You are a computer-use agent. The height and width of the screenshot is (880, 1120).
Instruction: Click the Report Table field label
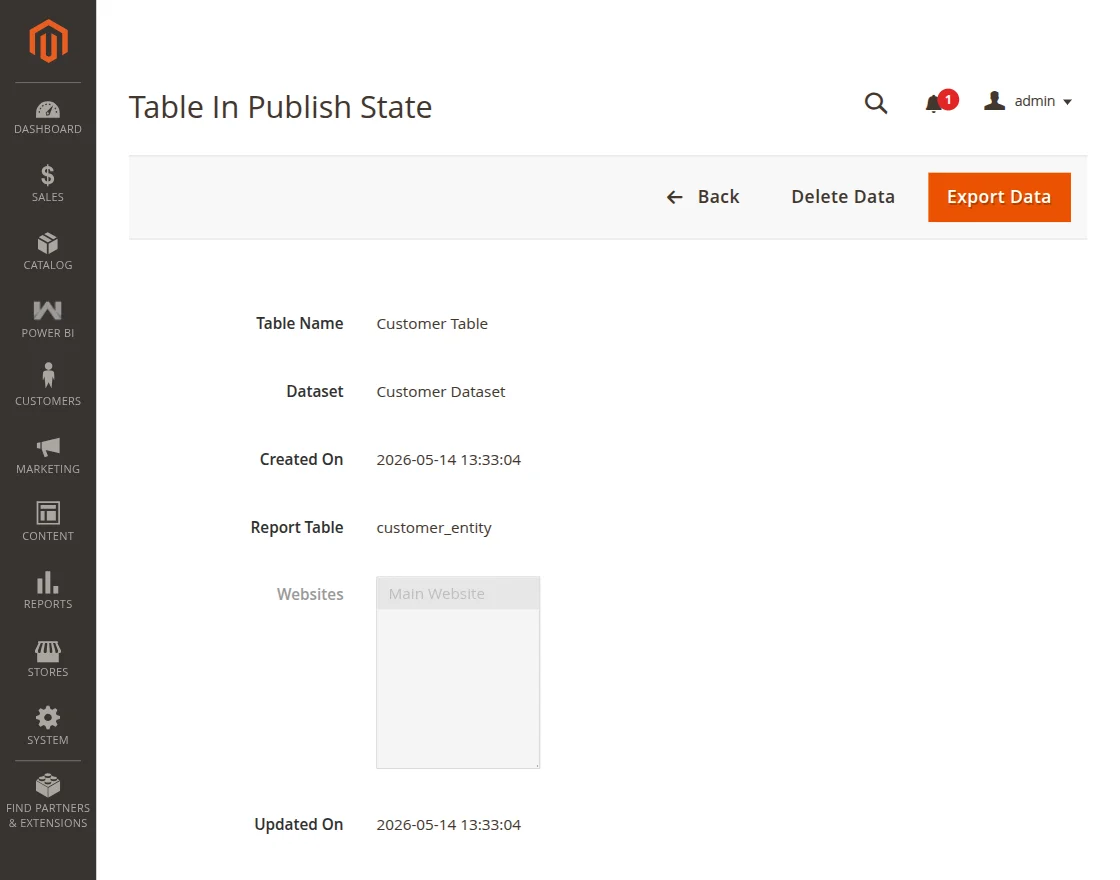click(x=297, y=527)
